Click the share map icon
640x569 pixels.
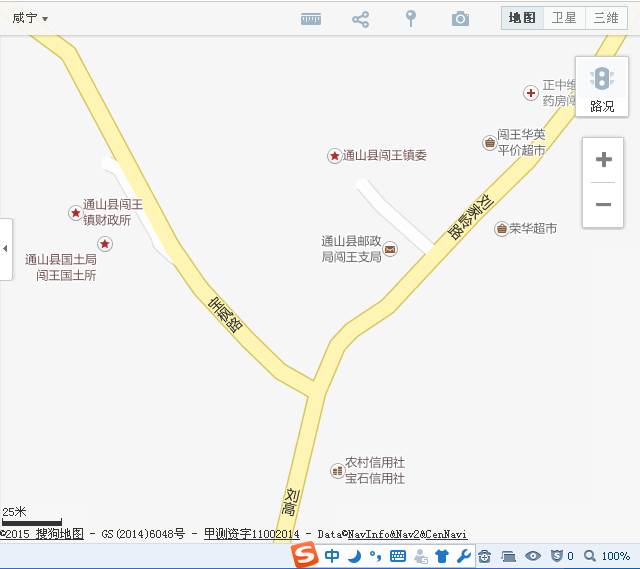(360, 19)
